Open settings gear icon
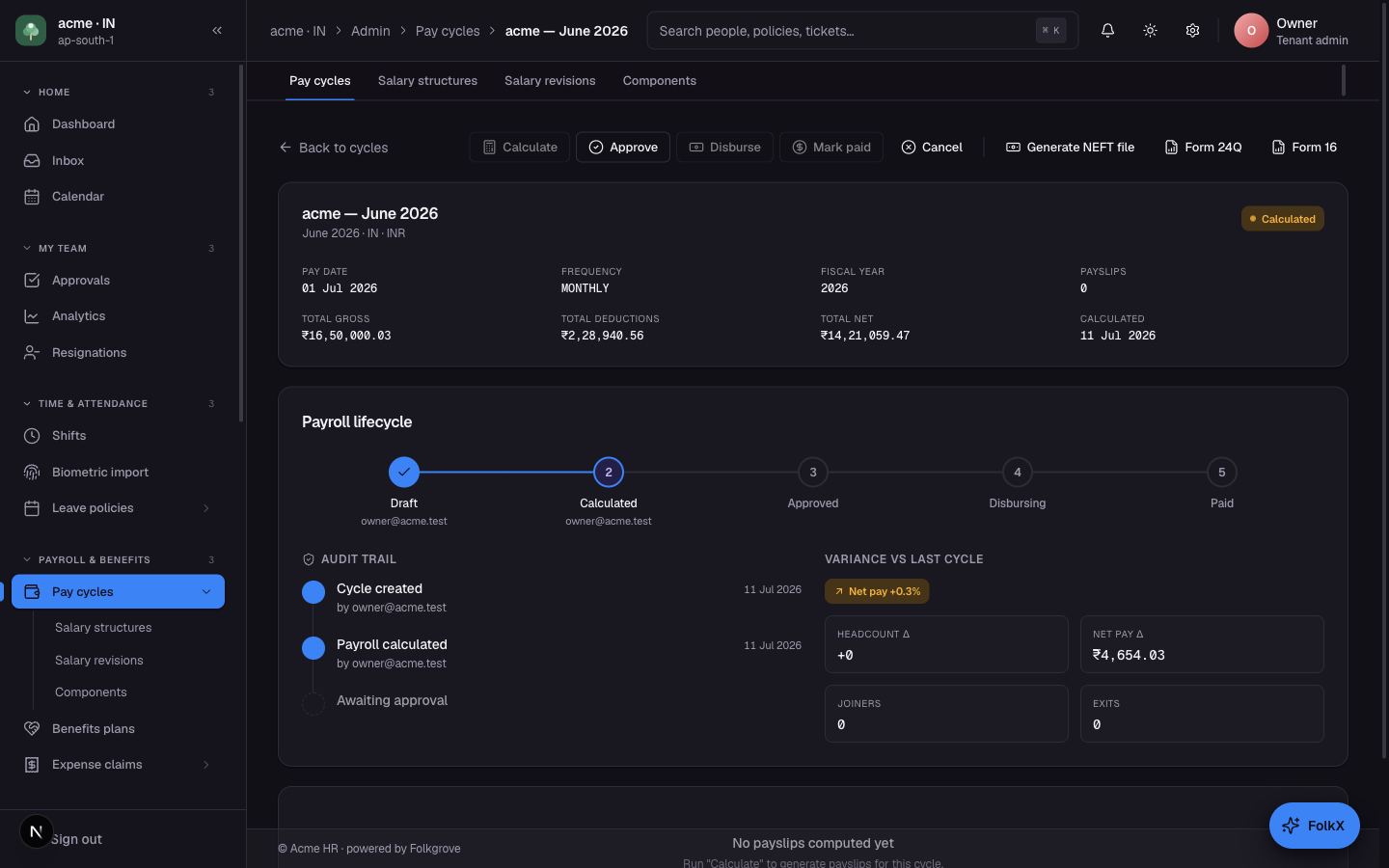Image resolution: width=1389 pixels, height=868 pixels. pyautogui.click(x=1192, y=31)
